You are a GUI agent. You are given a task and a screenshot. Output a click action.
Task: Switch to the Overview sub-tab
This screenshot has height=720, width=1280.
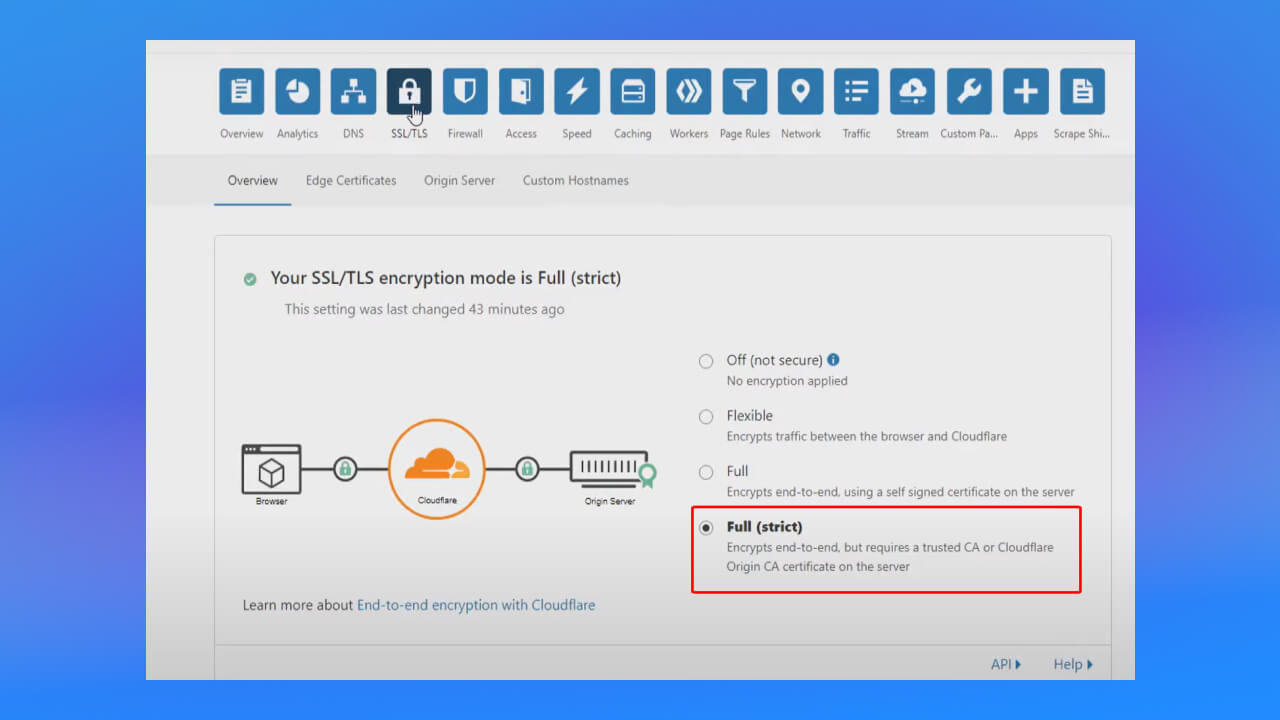[253, 181]
